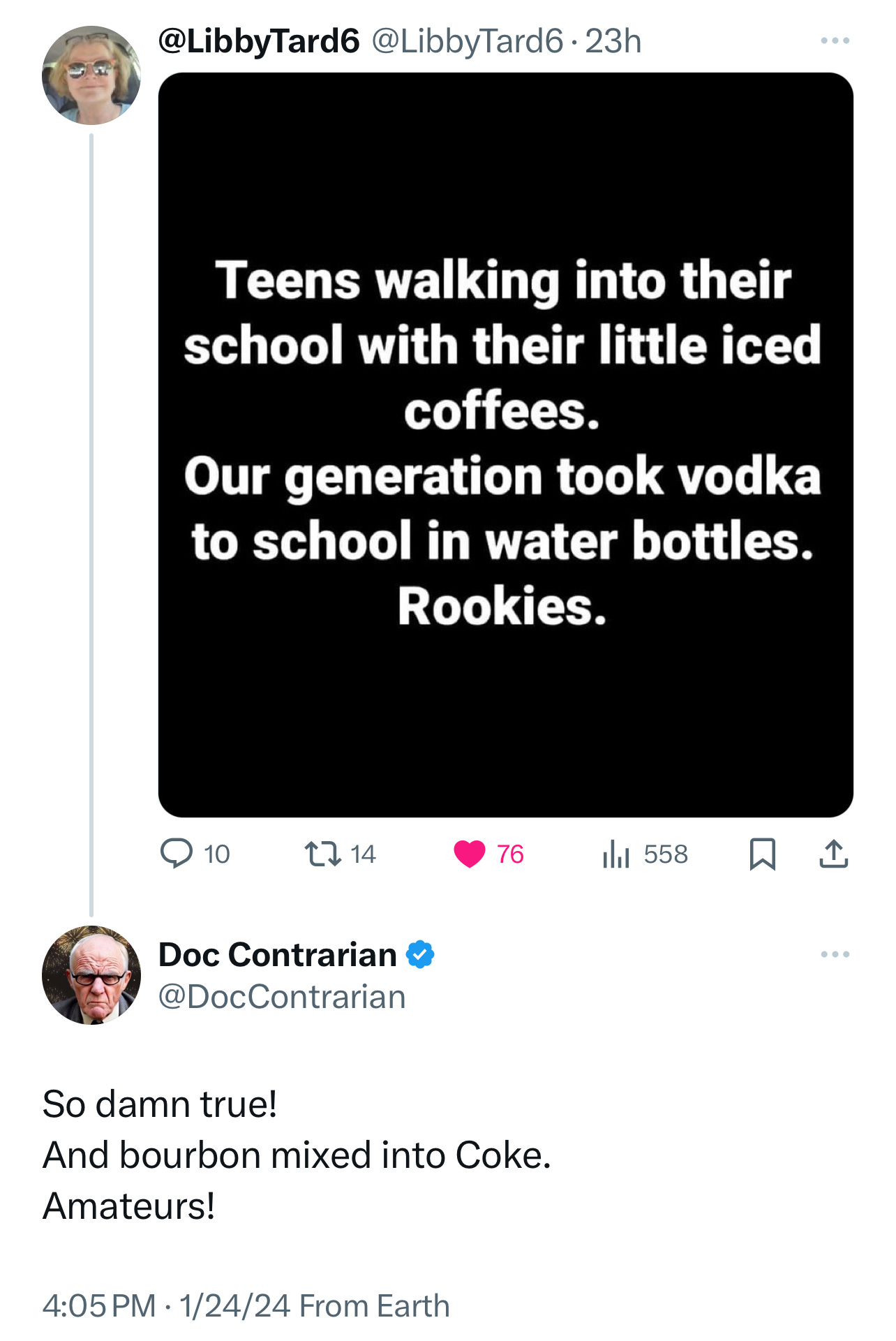
Task: Tap the repost arrows icon
Action: coord(323,853)
